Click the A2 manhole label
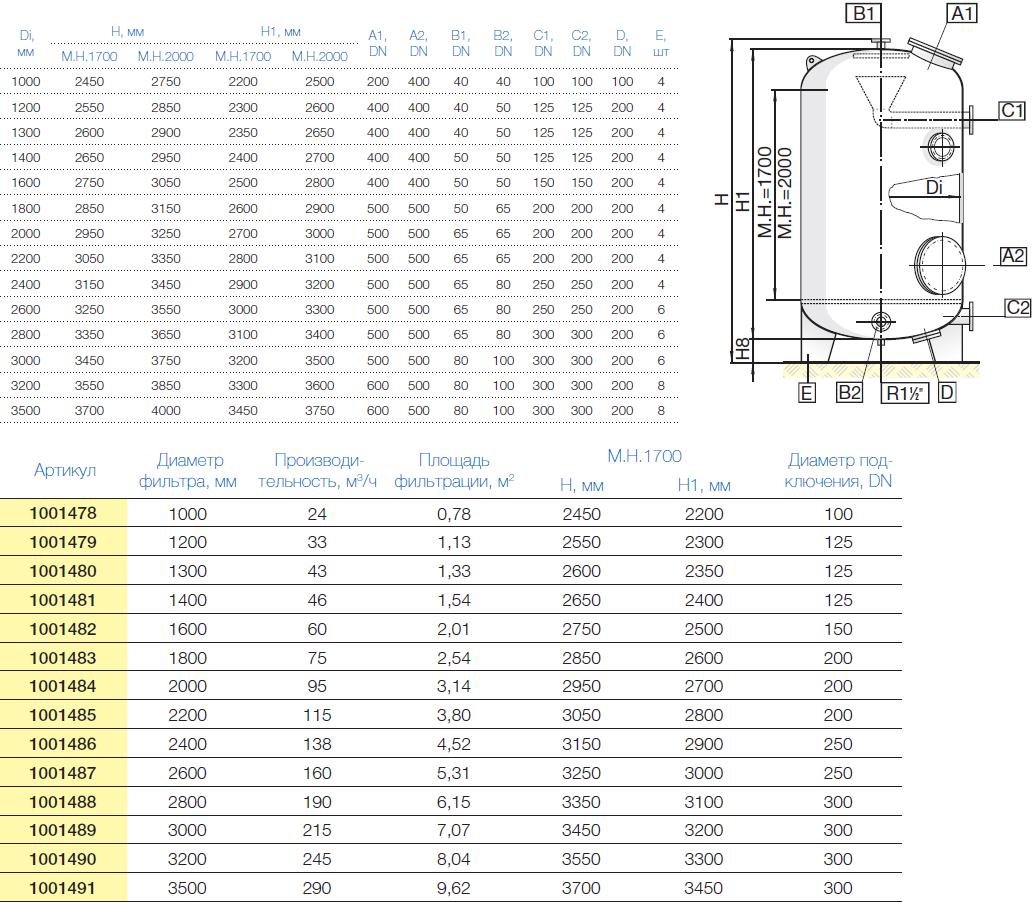 [1013, 256]
